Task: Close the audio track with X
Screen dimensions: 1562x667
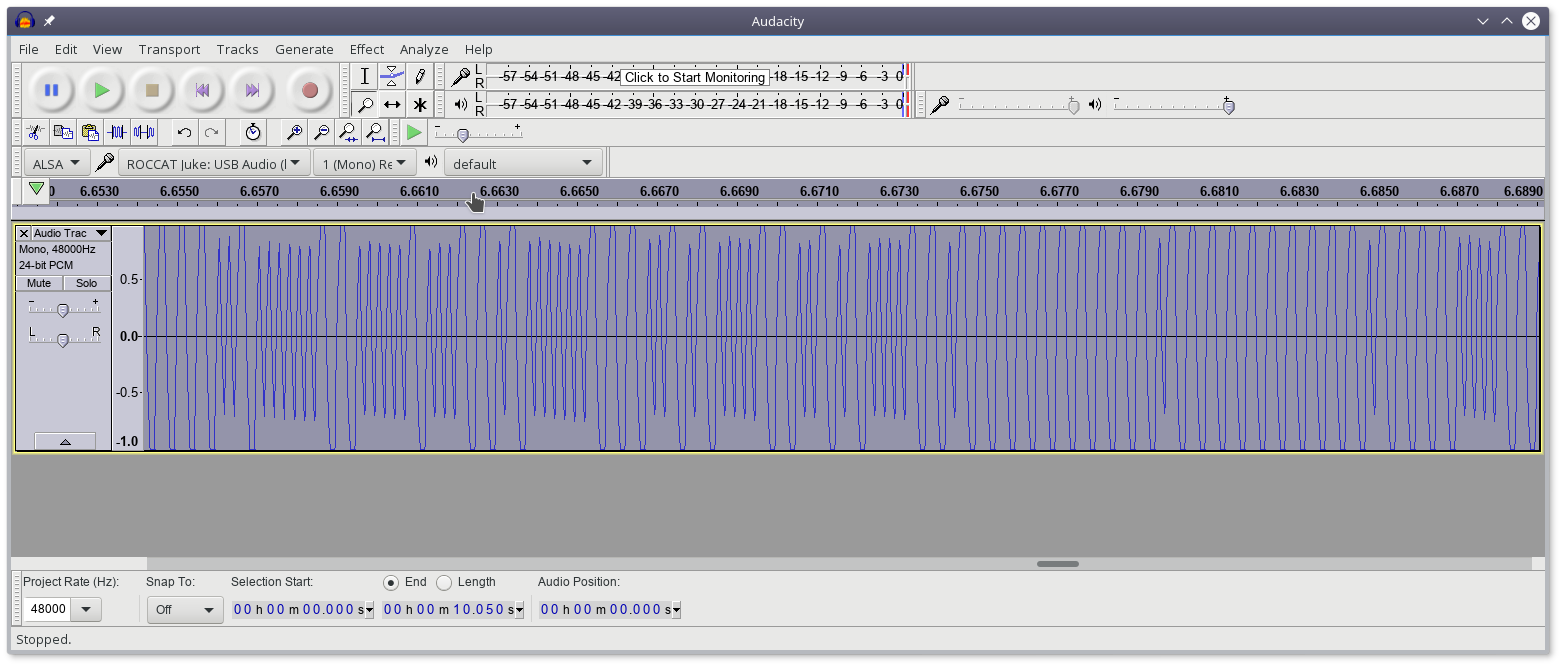Action: pyautogui.click(x=24, y=233)
